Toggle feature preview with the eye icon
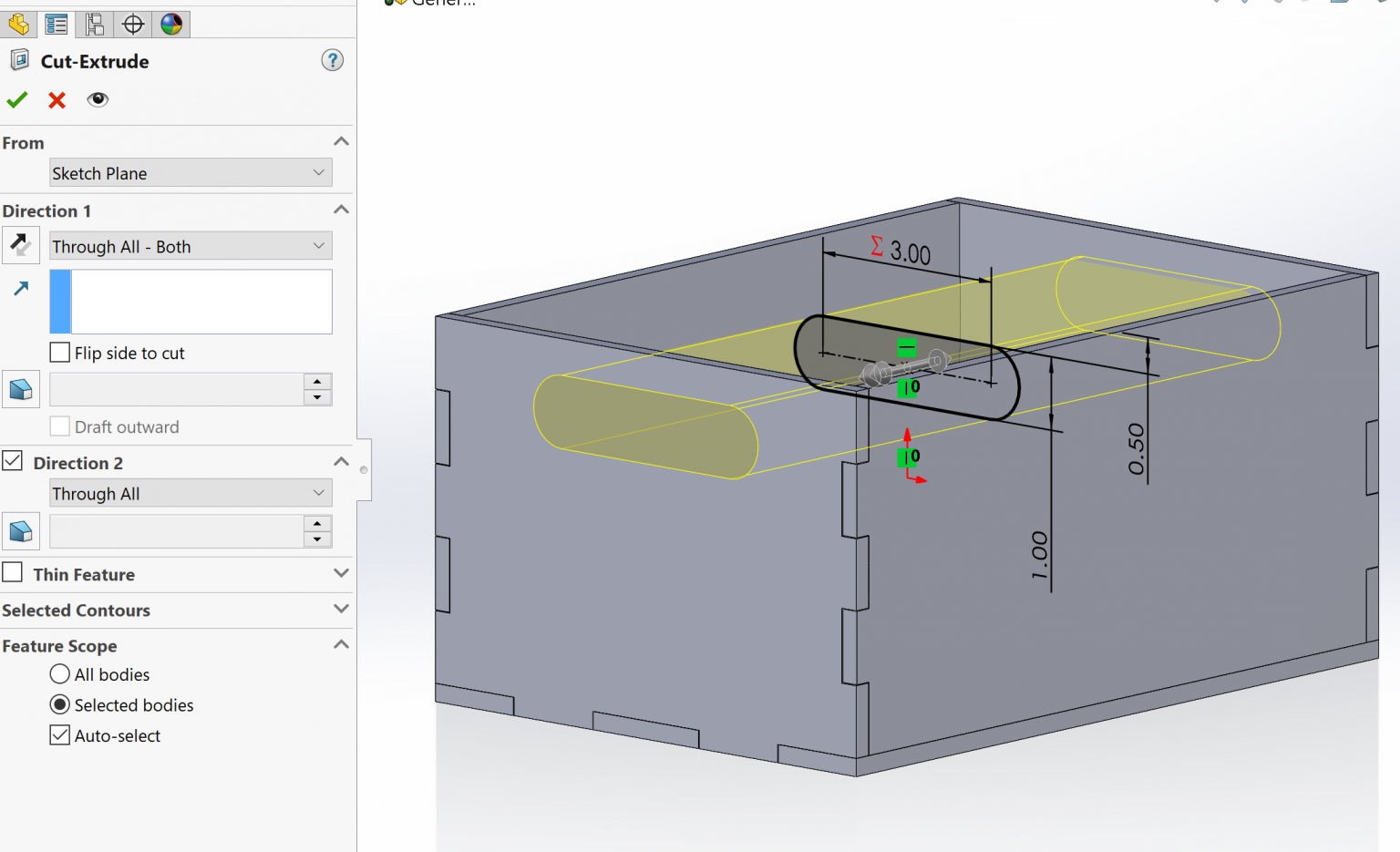Screen dimensions: 1400x852 coord(98,100)
